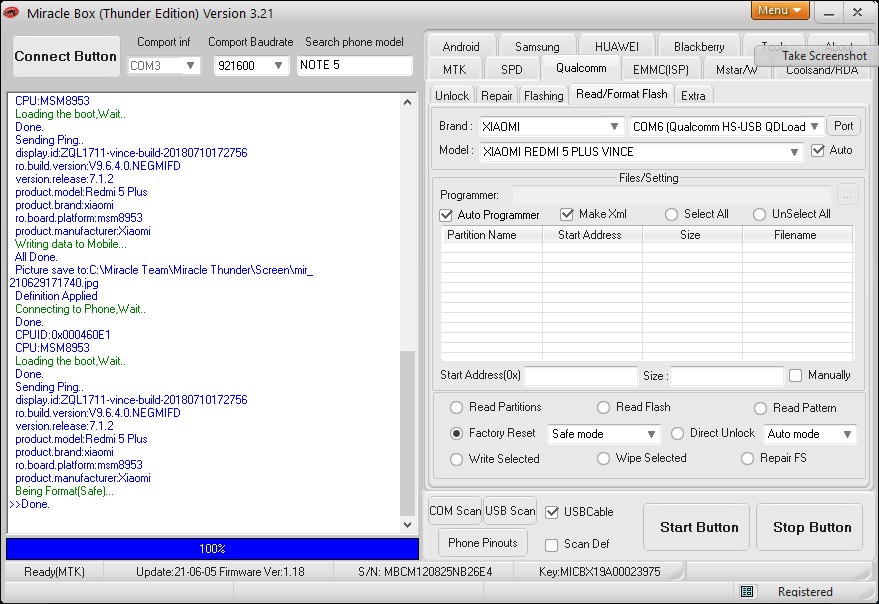879x604 pixels.
Task: Switch to the Qualcomm tab
Action: click(x=581, y=68)
